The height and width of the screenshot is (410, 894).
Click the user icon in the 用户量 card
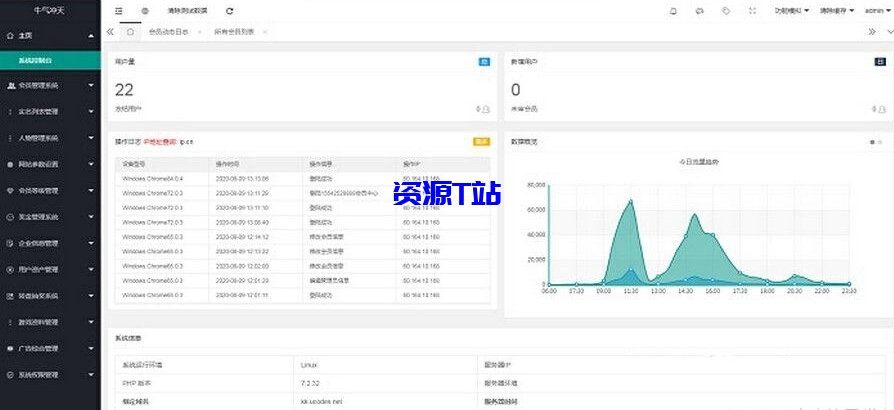[486, 109]
